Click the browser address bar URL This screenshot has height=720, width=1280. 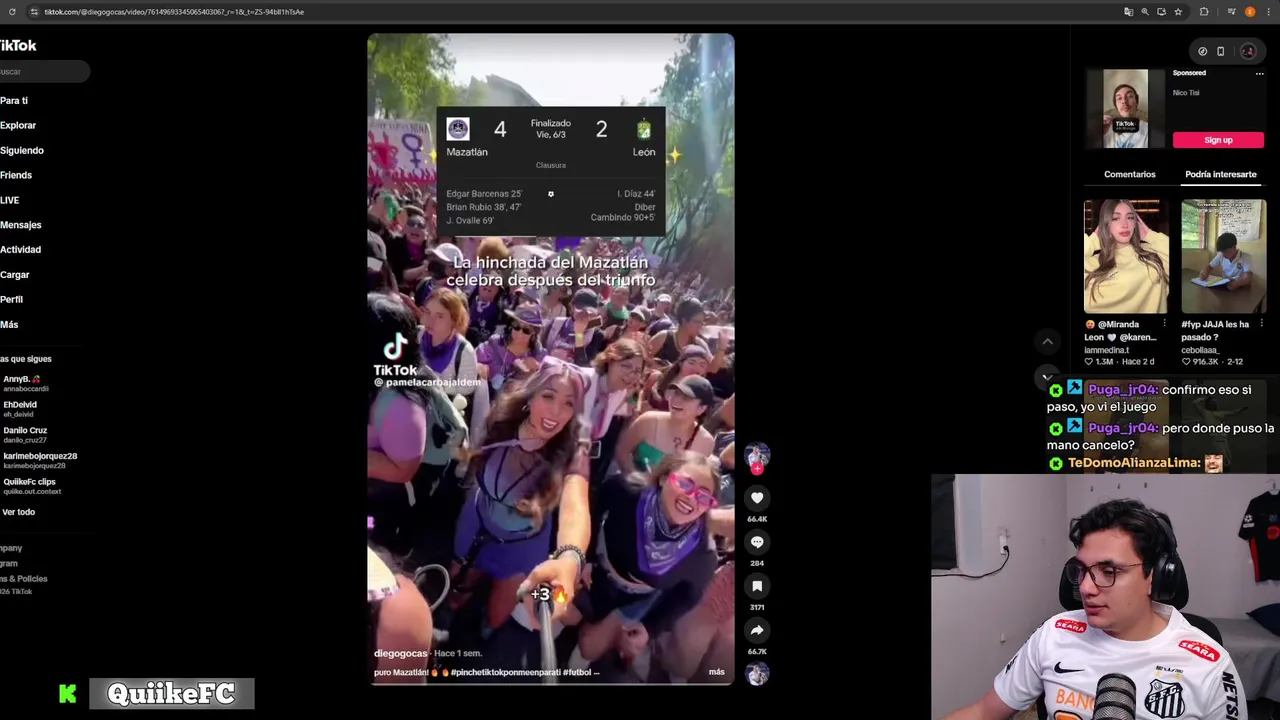tap(174, 12)
